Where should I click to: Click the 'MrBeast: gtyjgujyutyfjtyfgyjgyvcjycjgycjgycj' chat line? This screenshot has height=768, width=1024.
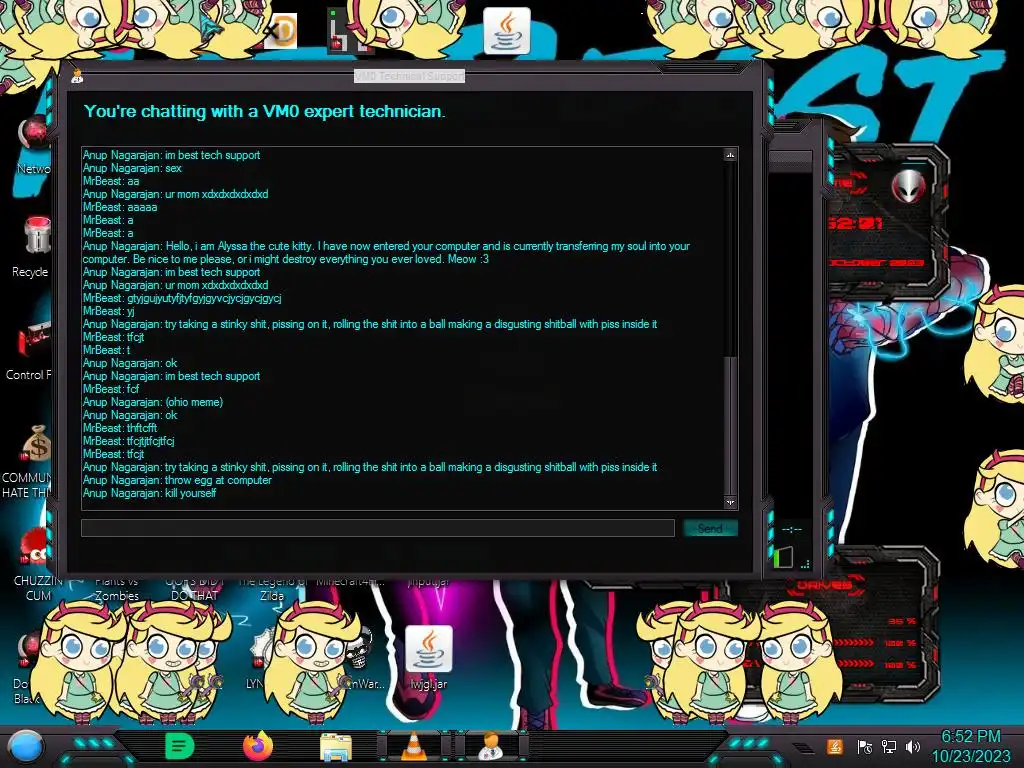click(182, 298)
